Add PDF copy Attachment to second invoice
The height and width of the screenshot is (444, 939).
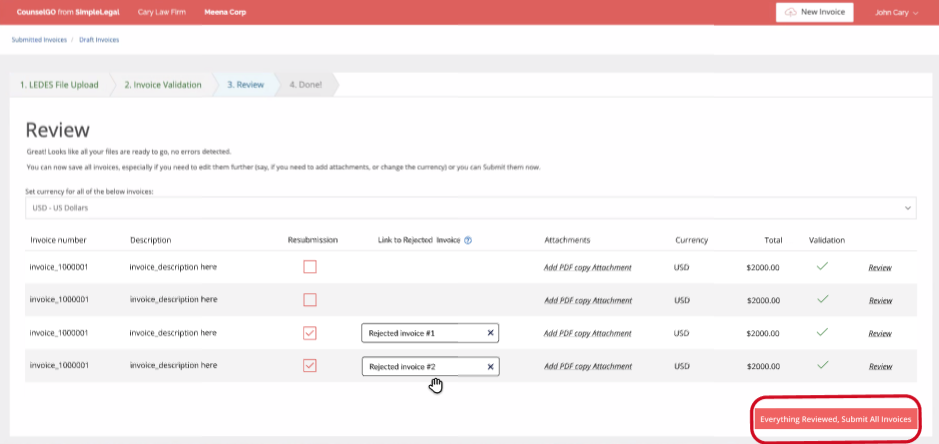[588, 300]
